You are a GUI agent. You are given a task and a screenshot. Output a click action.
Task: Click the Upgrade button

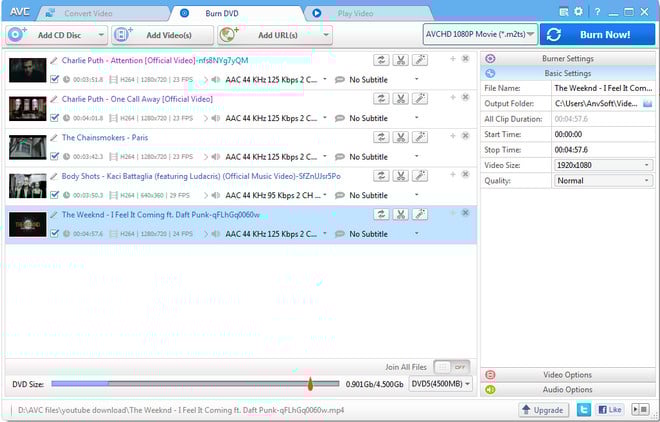(x=543, y=410)
